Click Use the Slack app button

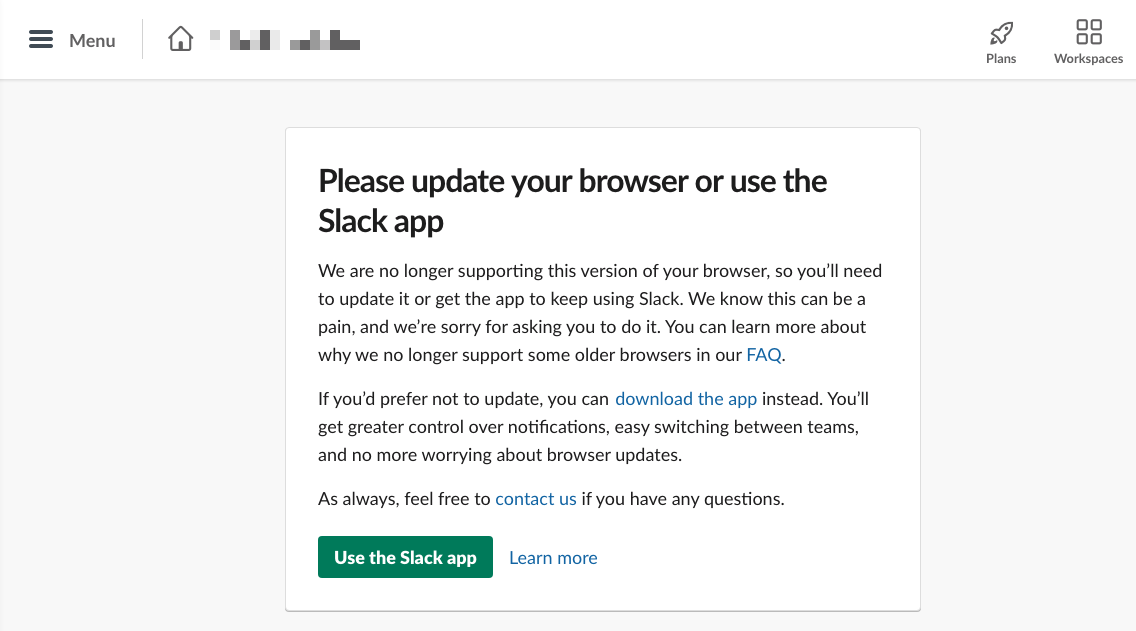405,557
